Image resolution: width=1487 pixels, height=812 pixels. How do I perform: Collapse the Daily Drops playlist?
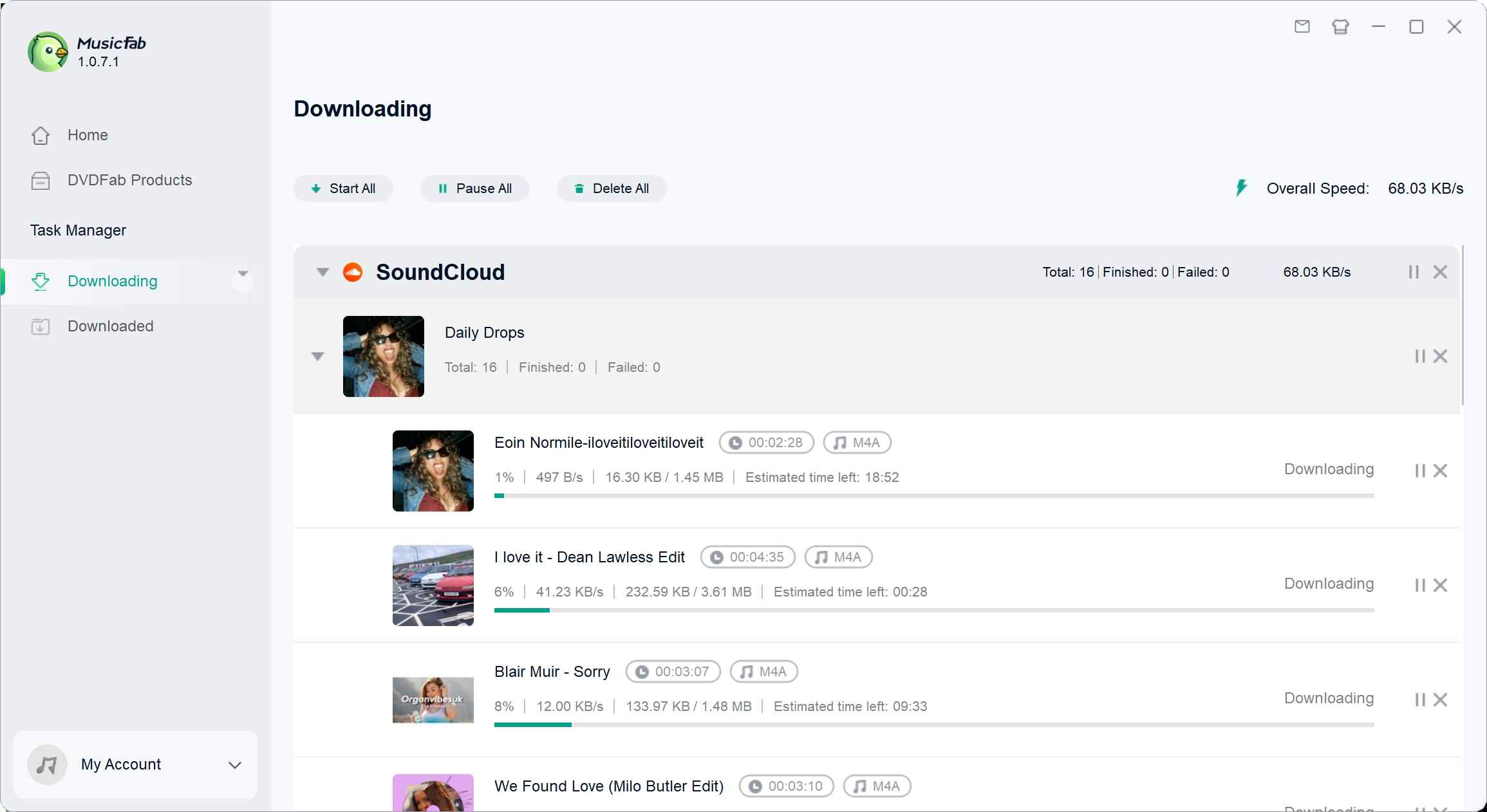[x=317, y=356]
